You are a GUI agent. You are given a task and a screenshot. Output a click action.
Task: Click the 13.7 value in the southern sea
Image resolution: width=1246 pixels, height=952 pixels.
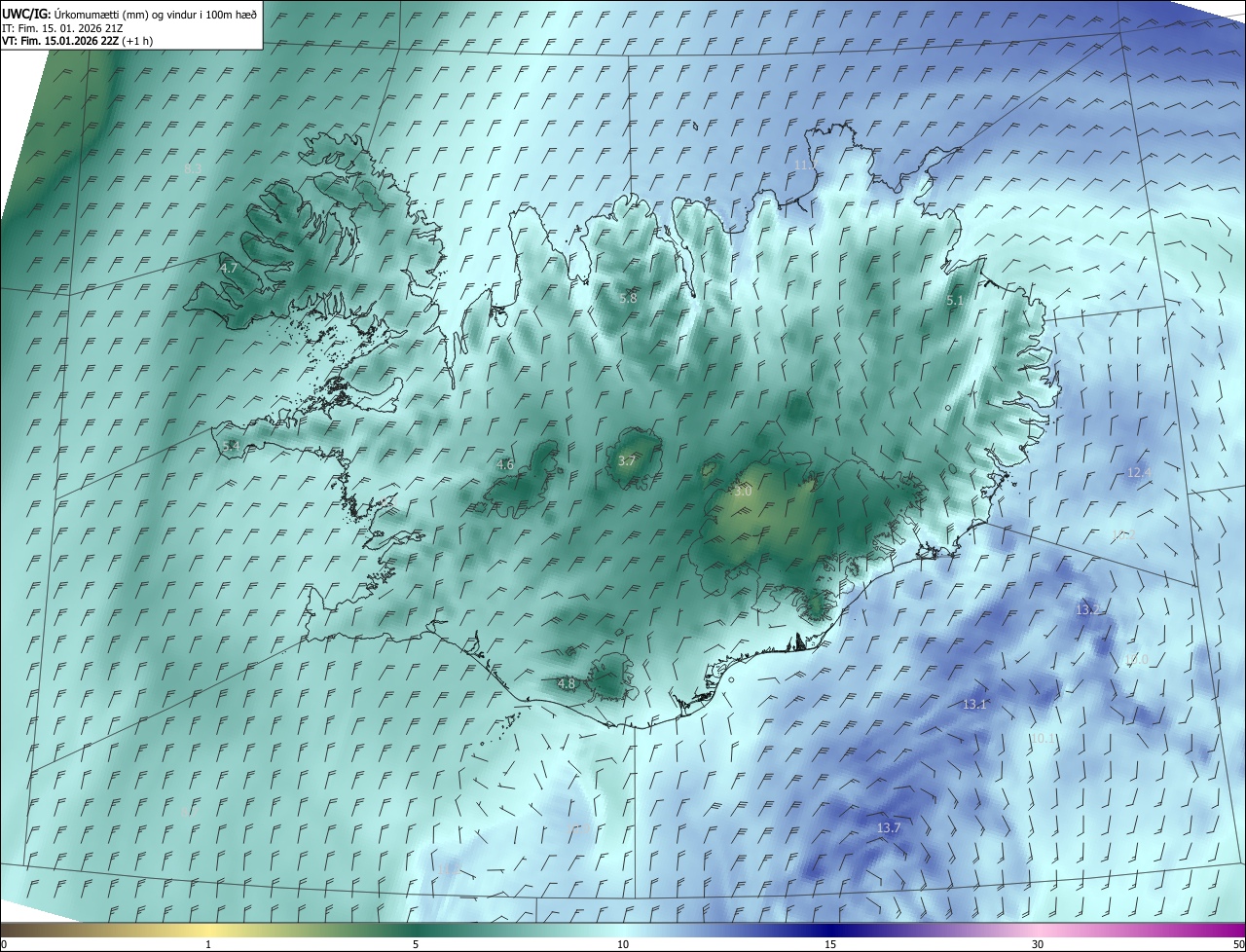(889, 828)
